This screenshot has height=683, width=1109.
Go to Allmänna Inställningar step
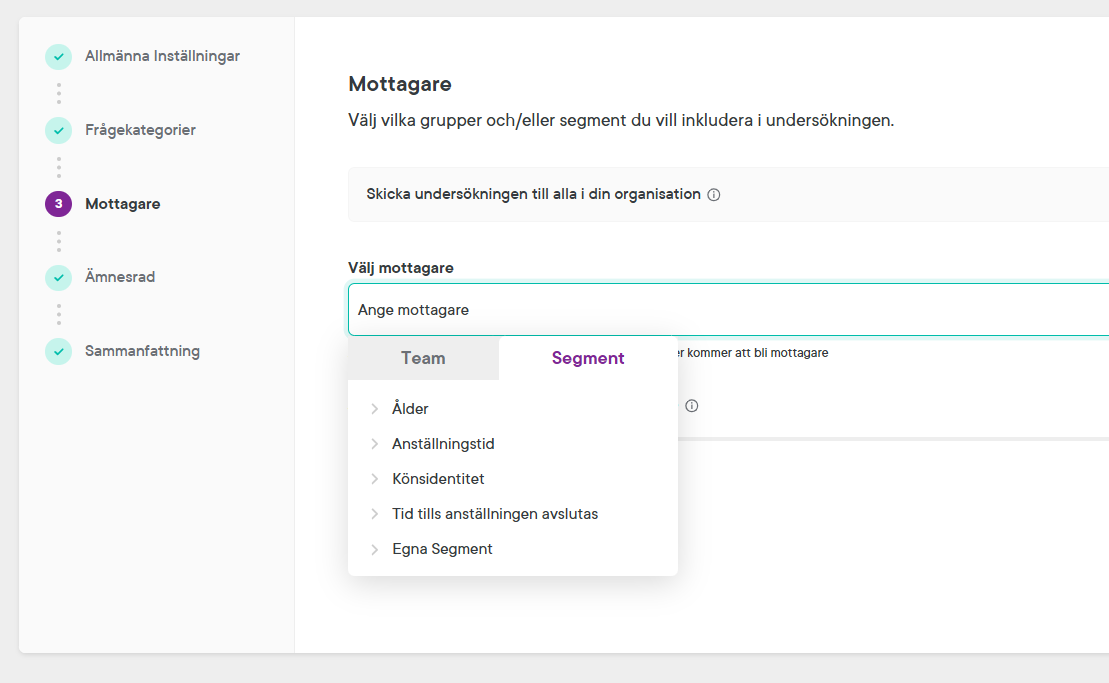pos(162,56)
